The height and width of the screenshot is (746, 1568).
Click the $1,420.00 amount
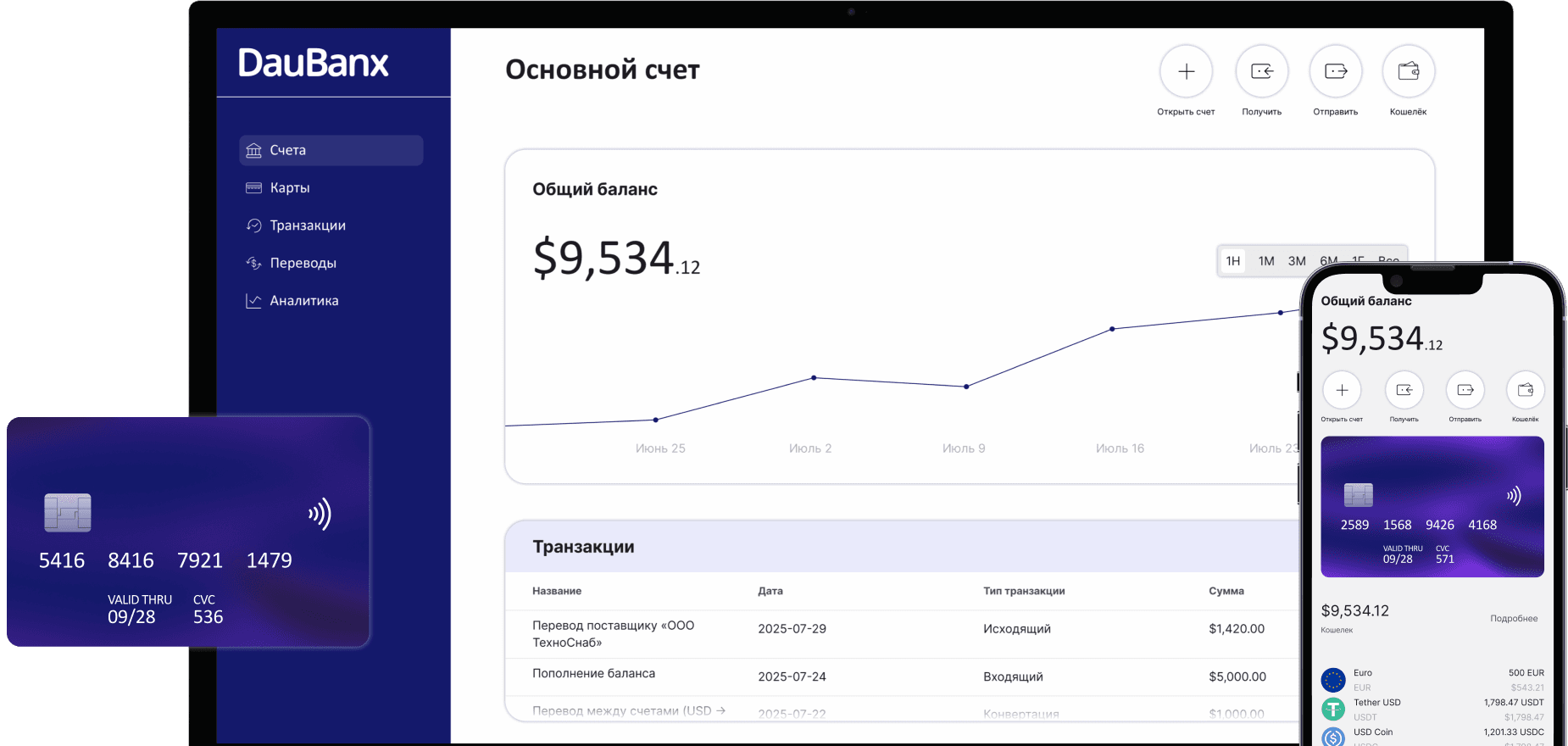click(x=1237, y=629)
